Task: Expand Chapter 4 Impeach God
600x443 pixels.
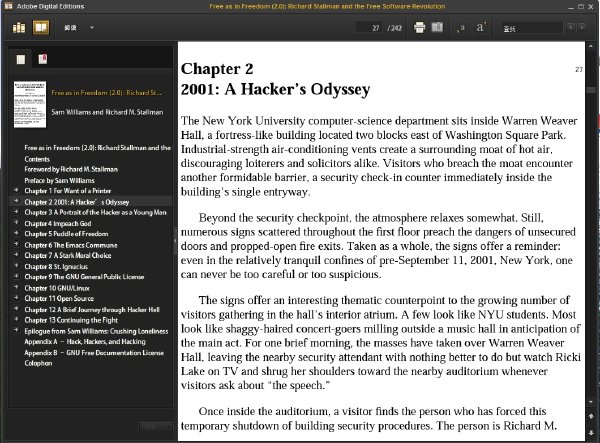Action: coord(16,222)
